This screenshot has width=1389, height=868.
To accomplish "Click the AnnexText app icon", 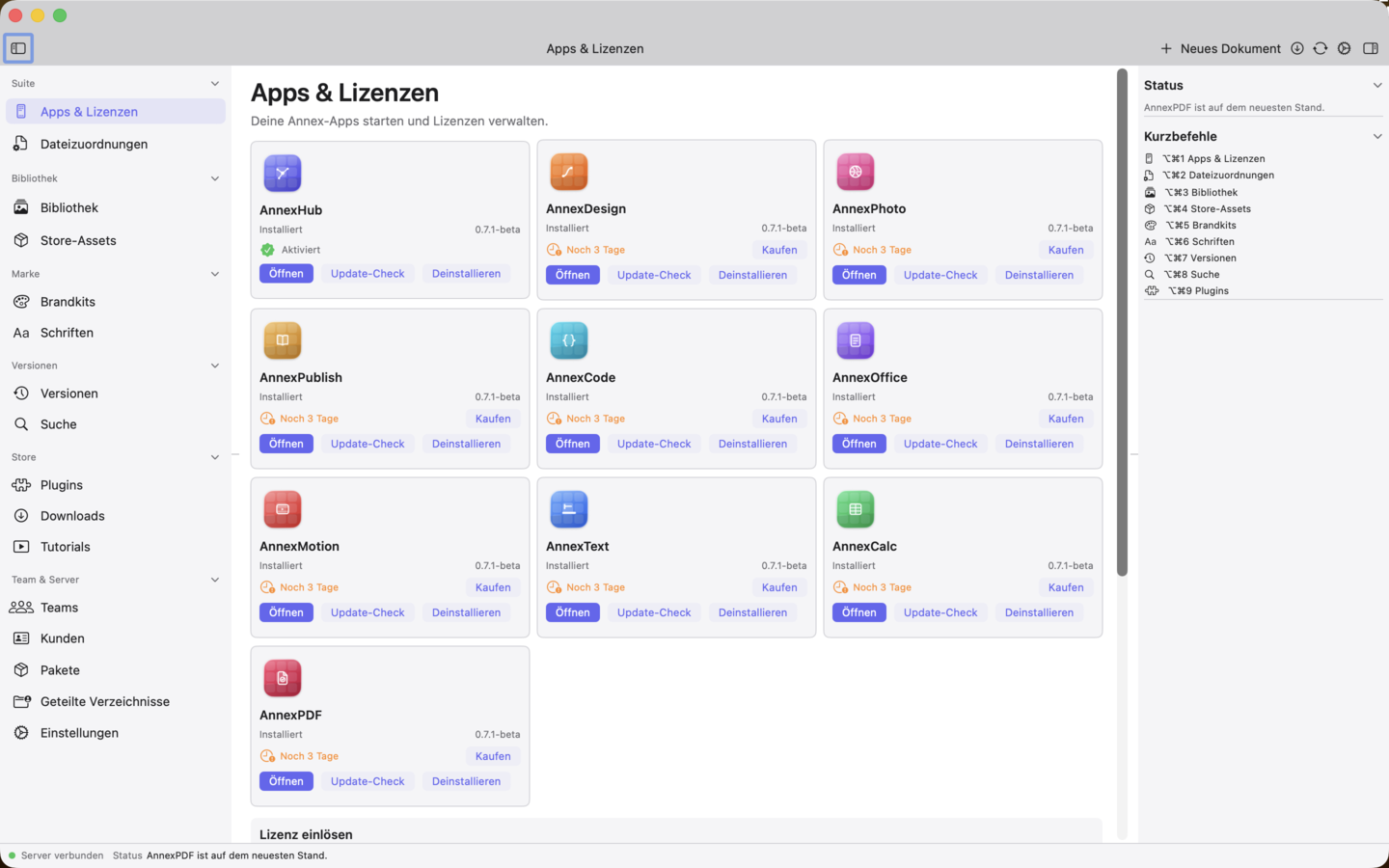I will pos(569,509).
